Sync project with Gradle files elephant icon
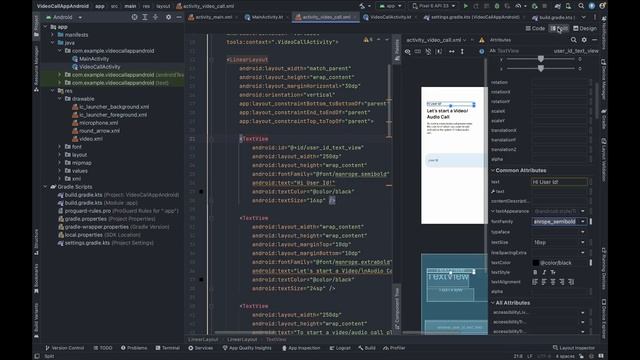This screenshot has height=360, width=640. [558, 6]
